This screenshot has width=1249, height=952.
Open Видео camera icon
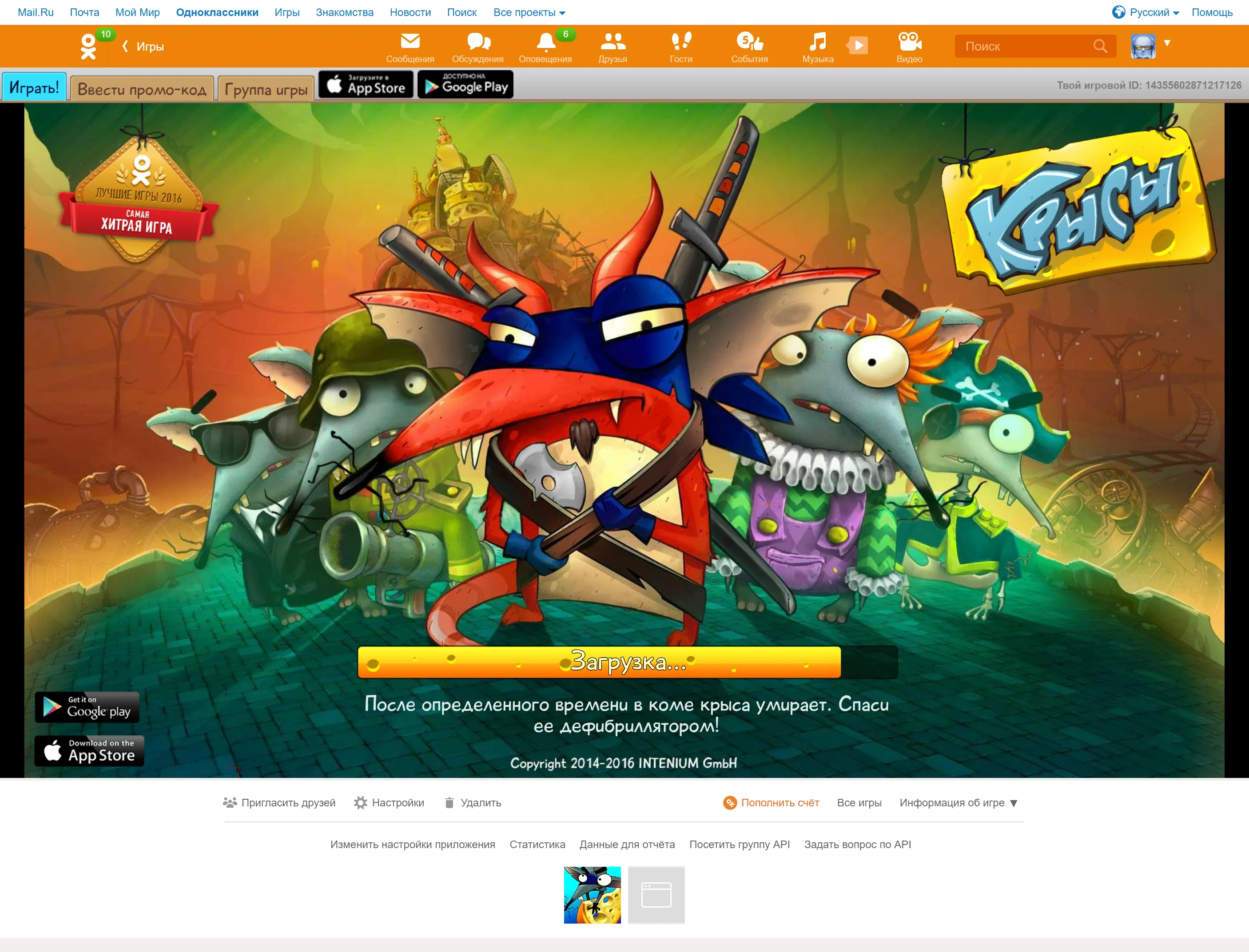pyautogui.click(x=909, y=41)
